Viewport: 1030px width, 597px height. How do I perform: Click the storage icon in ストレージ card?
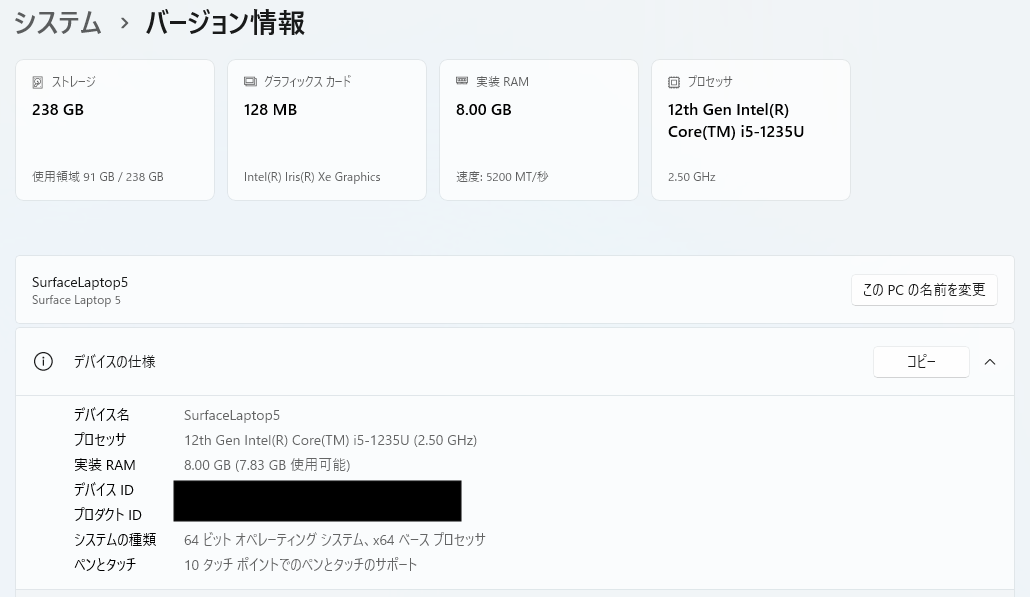pos(38,82)
